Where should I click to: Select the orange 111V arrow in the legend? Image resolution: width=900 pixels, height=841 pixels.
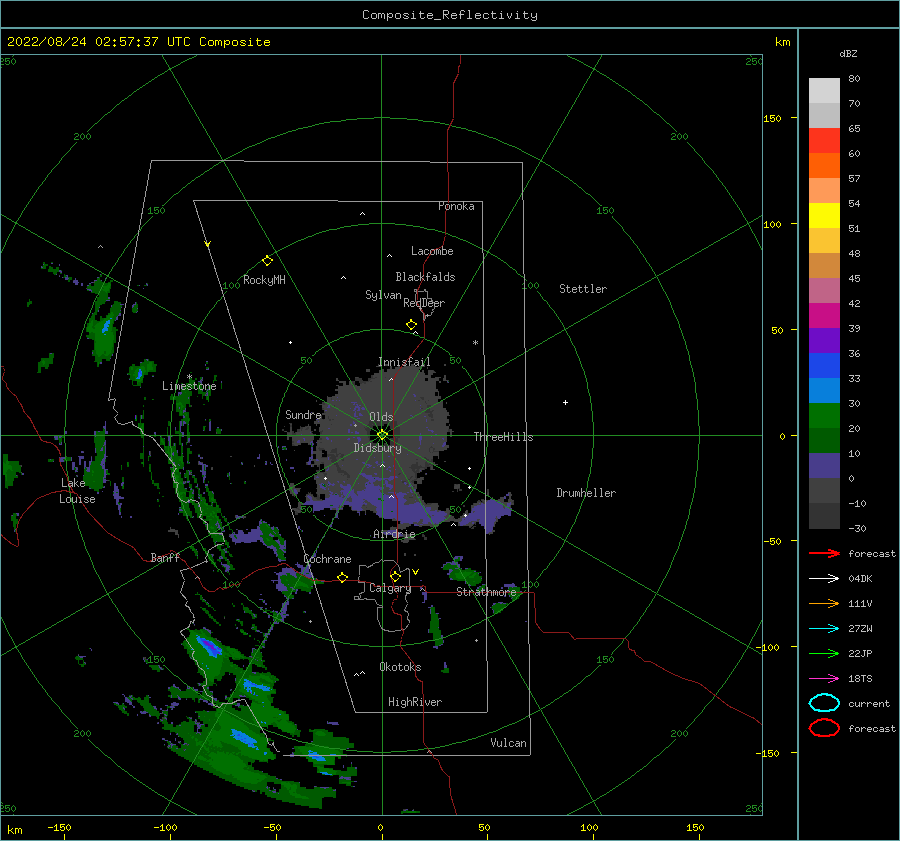click(x=824, y=603)
